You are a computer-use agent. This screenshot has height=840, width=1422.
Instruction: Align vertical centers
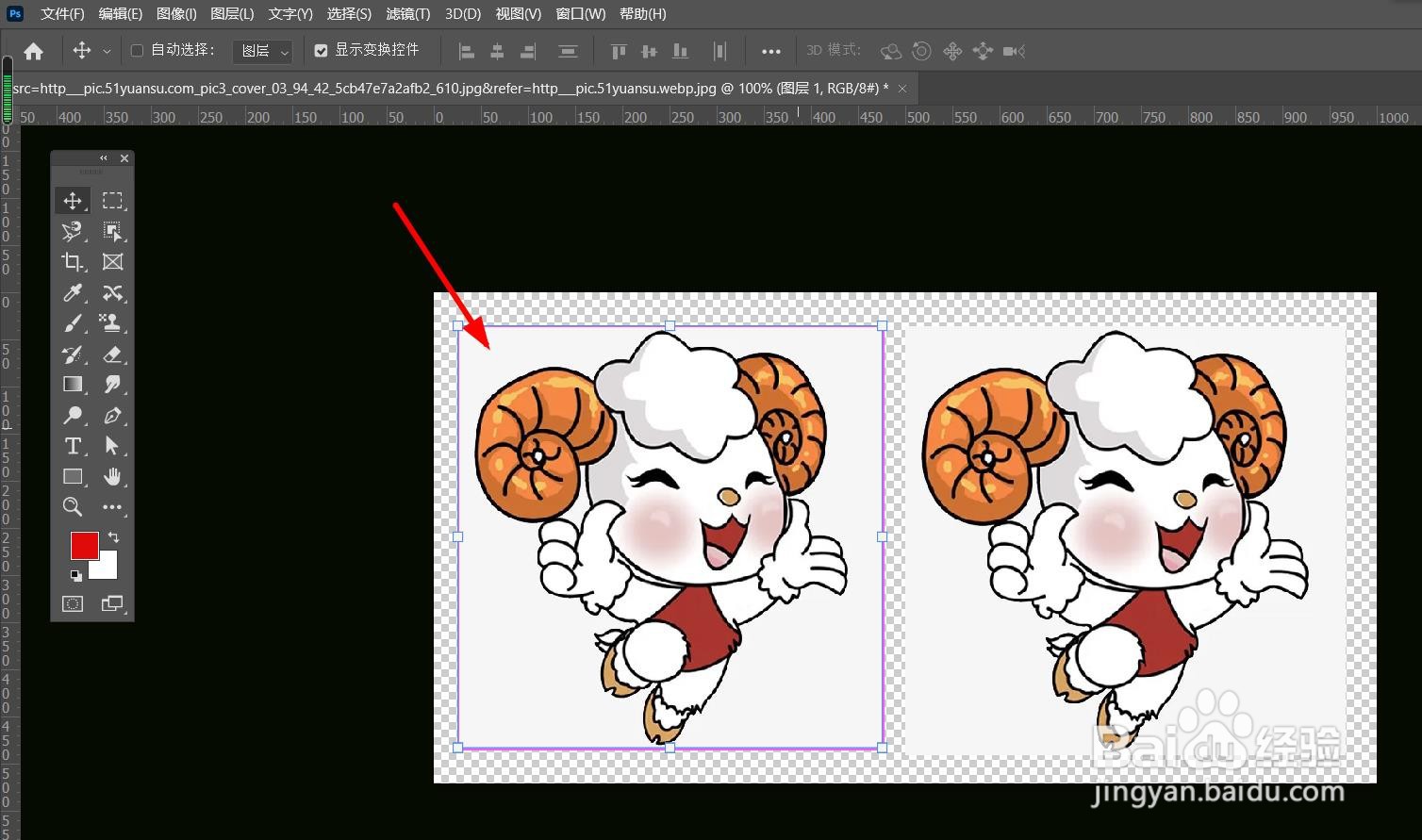click(649, 51)
